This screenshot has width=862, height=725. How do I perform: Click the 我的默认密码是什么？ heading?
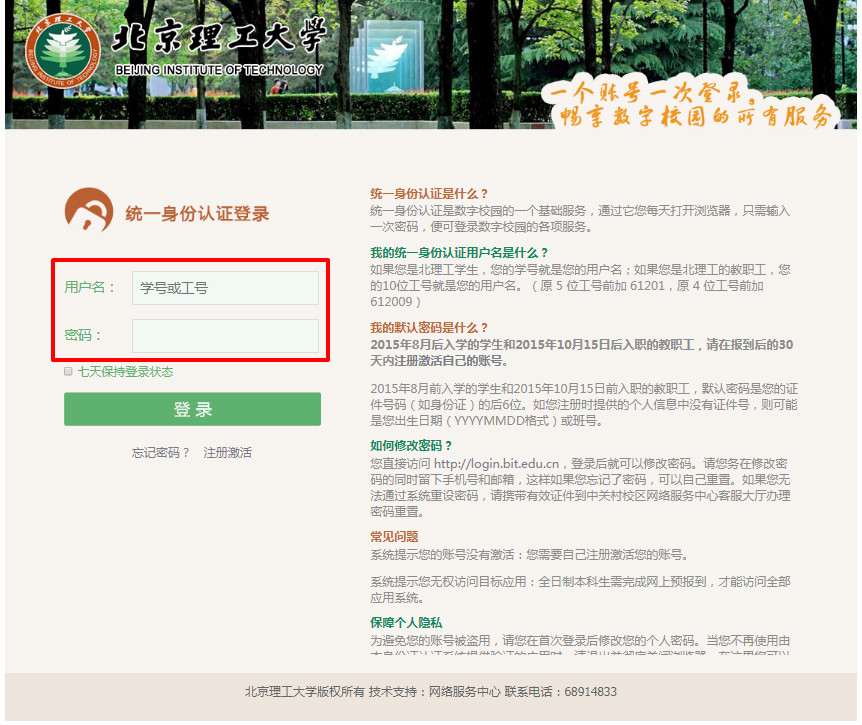[x=429, y=327]
